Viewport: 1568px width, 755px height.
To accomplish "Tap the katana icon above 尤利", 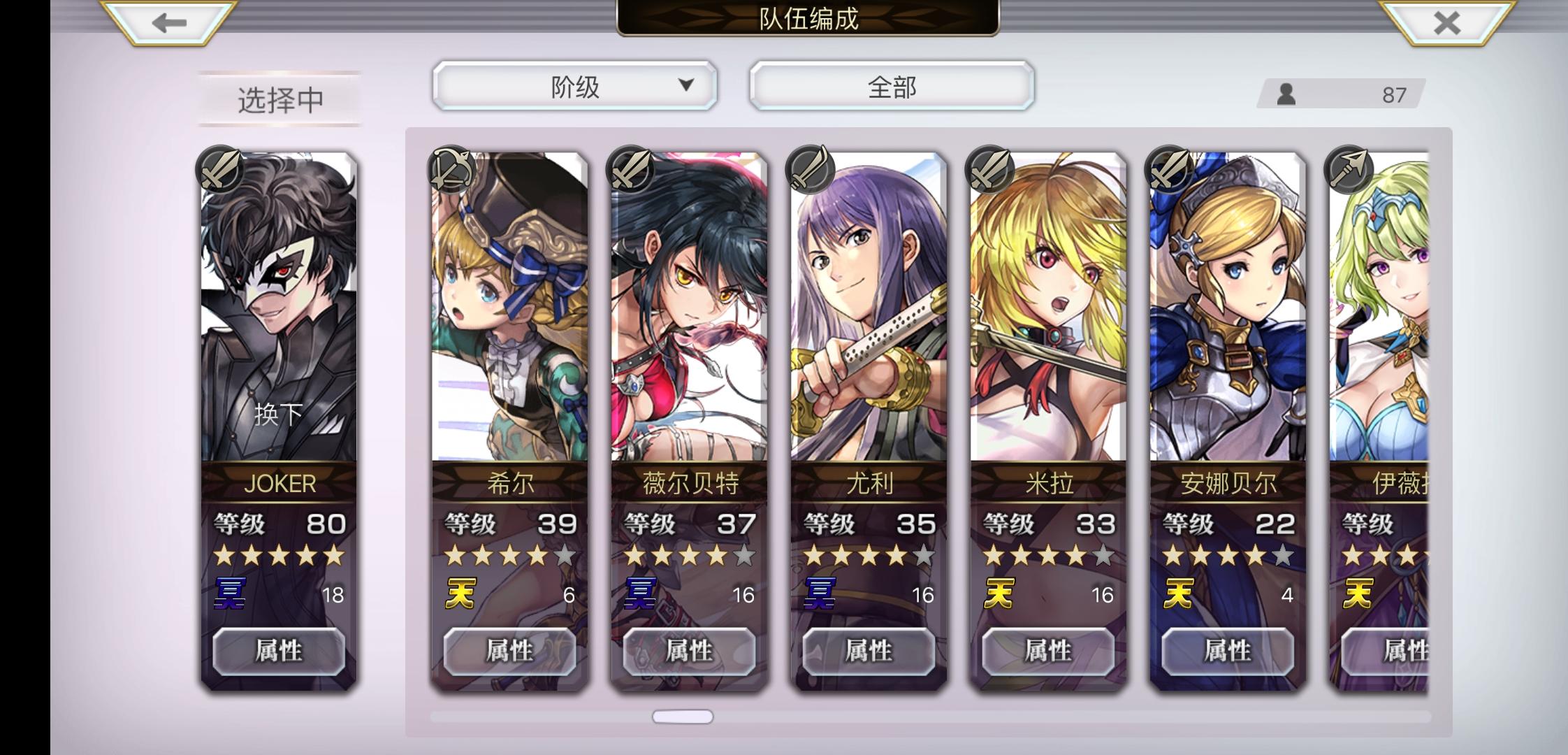I will (x=811, y=169).
